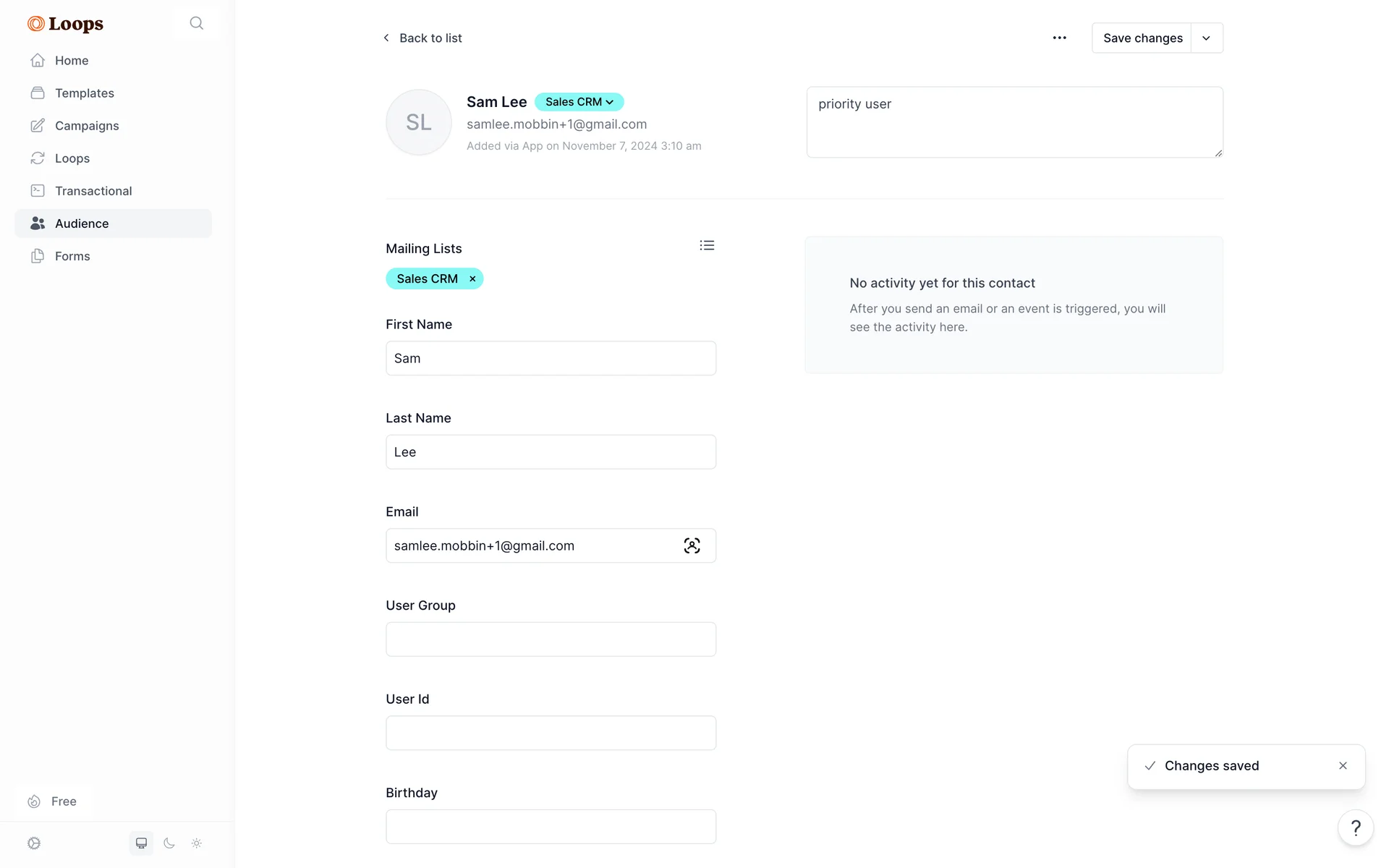Click the mailing lists view icon
The height and width of the screenshot is (868, 1389).
tap(707, 246)
